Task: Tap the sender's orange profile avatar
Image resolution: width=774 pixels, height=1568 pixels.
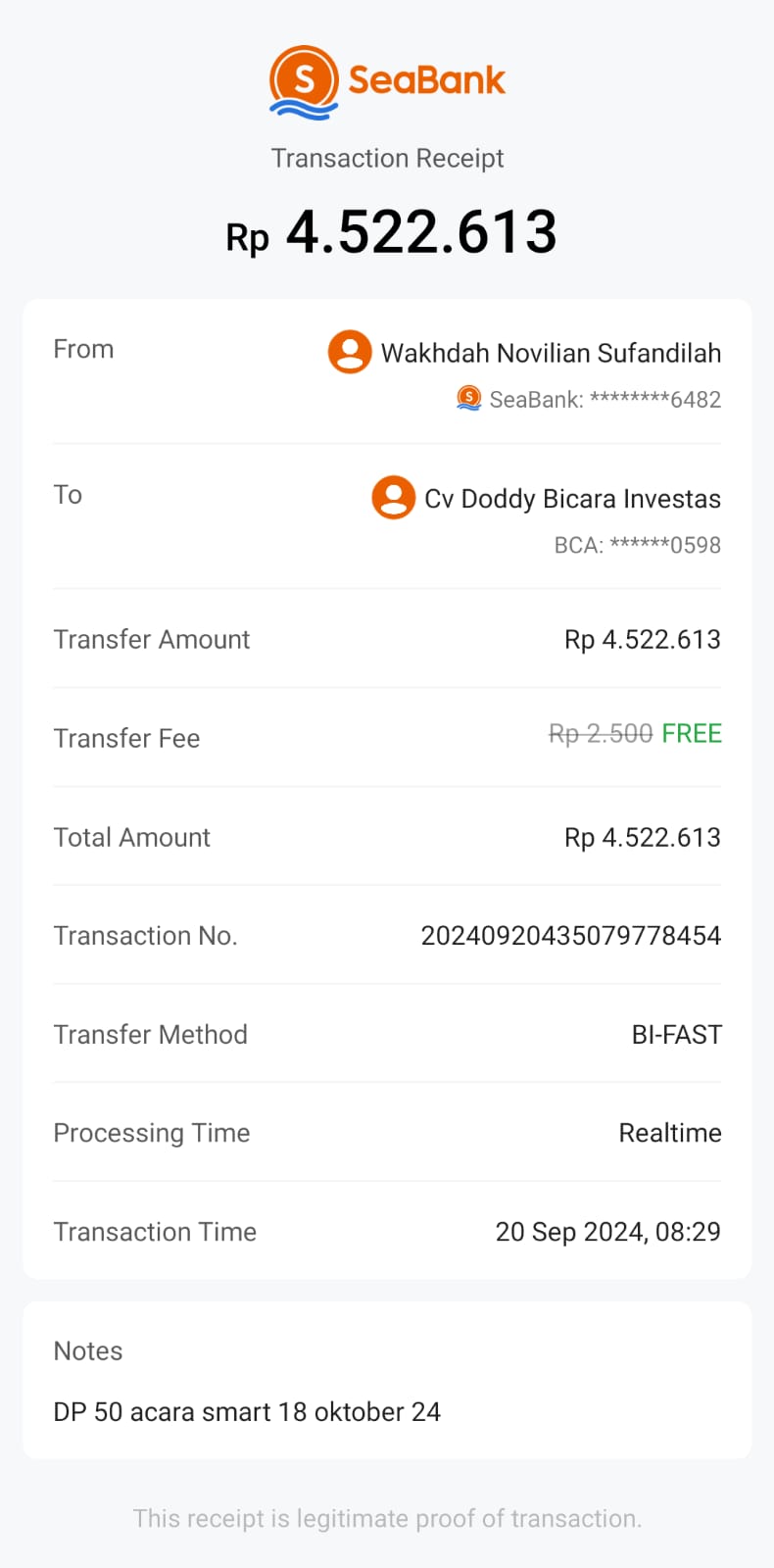Action: 350,352
